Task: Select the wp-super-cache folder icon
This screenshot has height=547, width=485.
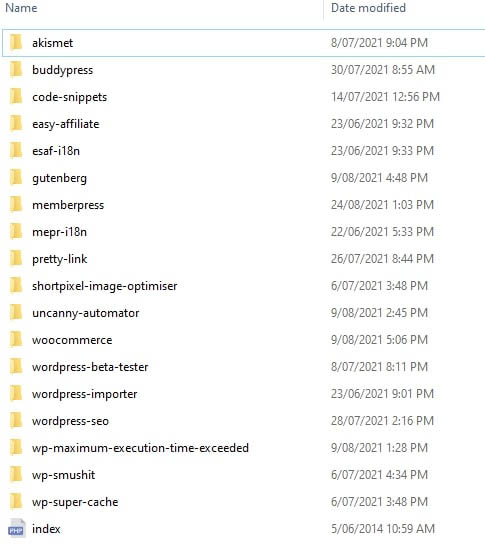Action: tap(16, 502)
